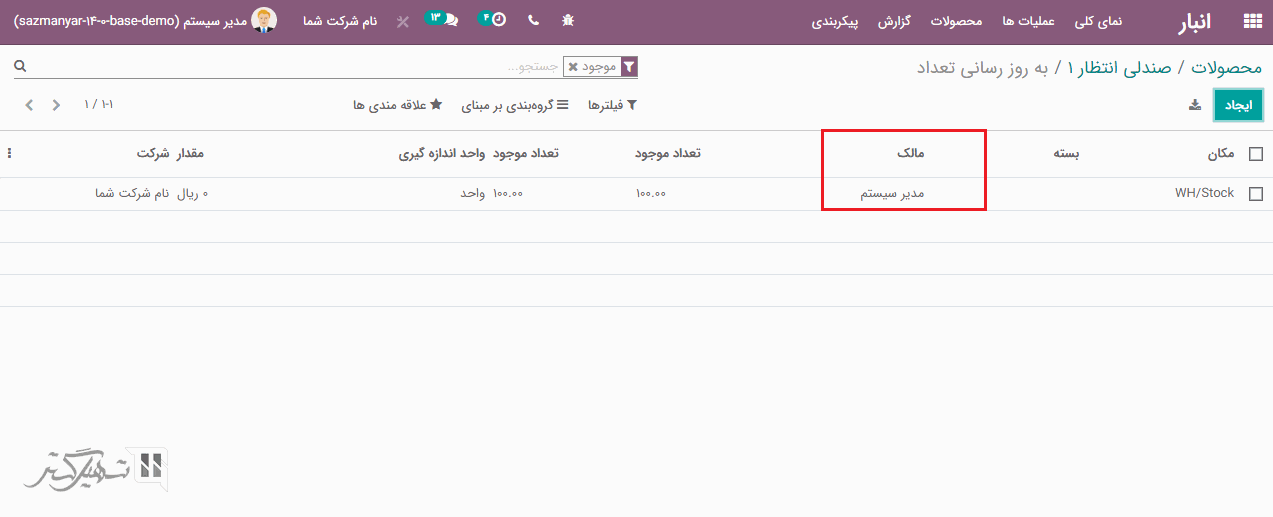
Task: Click the phone icon in top bar
Action: click(x=532, y=20)
